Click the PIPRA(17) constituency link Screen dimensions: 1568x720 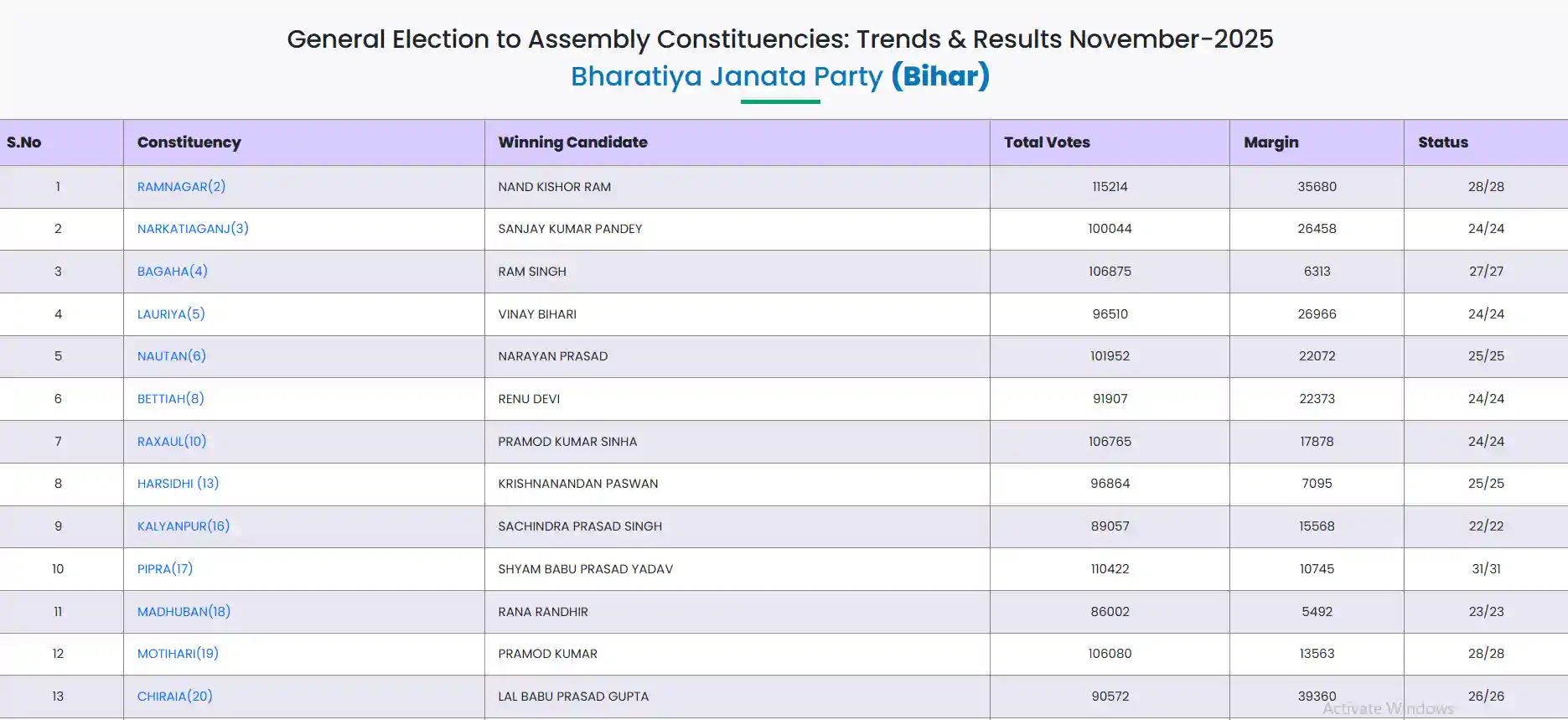point(164,569)
